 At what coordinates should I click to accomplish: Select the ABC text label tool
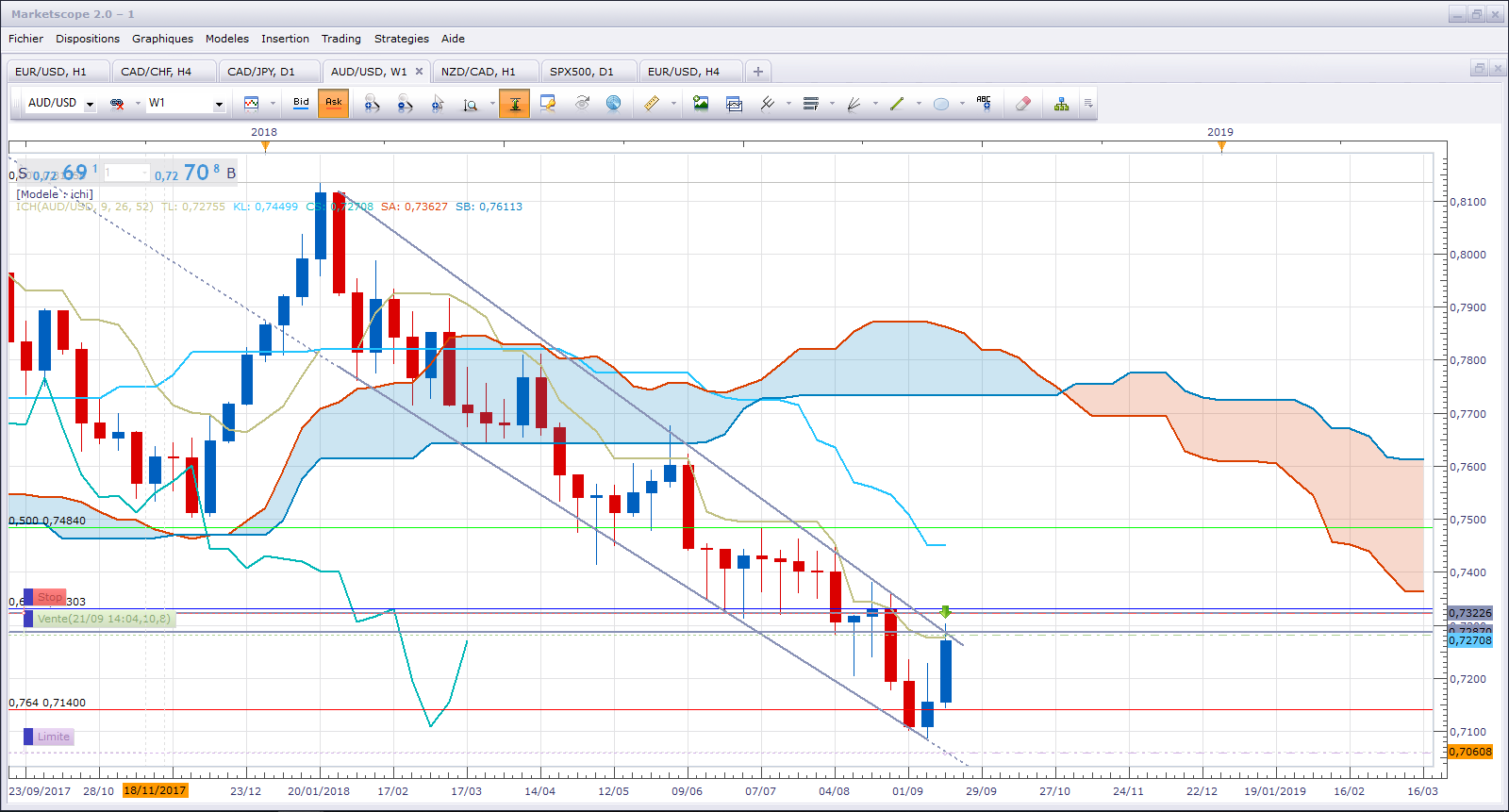984,104
